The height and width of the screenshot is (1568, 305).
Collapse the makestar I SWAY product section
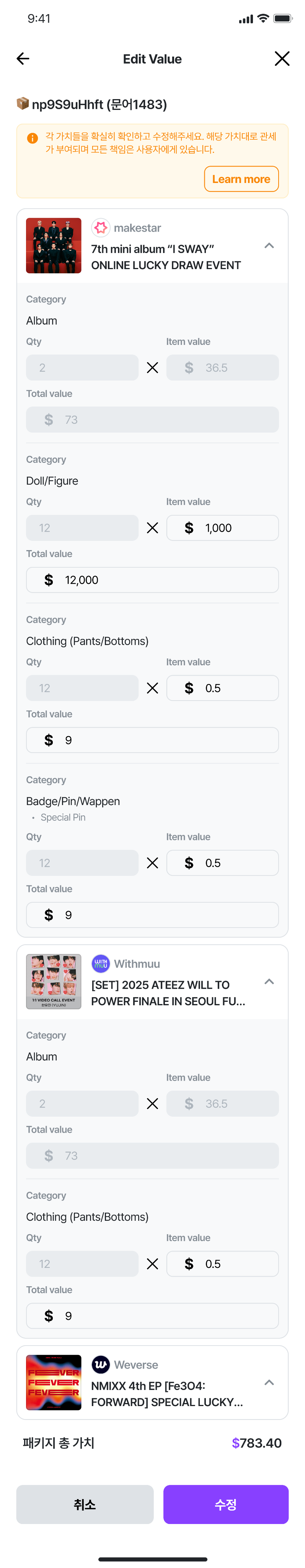[269, 246]
